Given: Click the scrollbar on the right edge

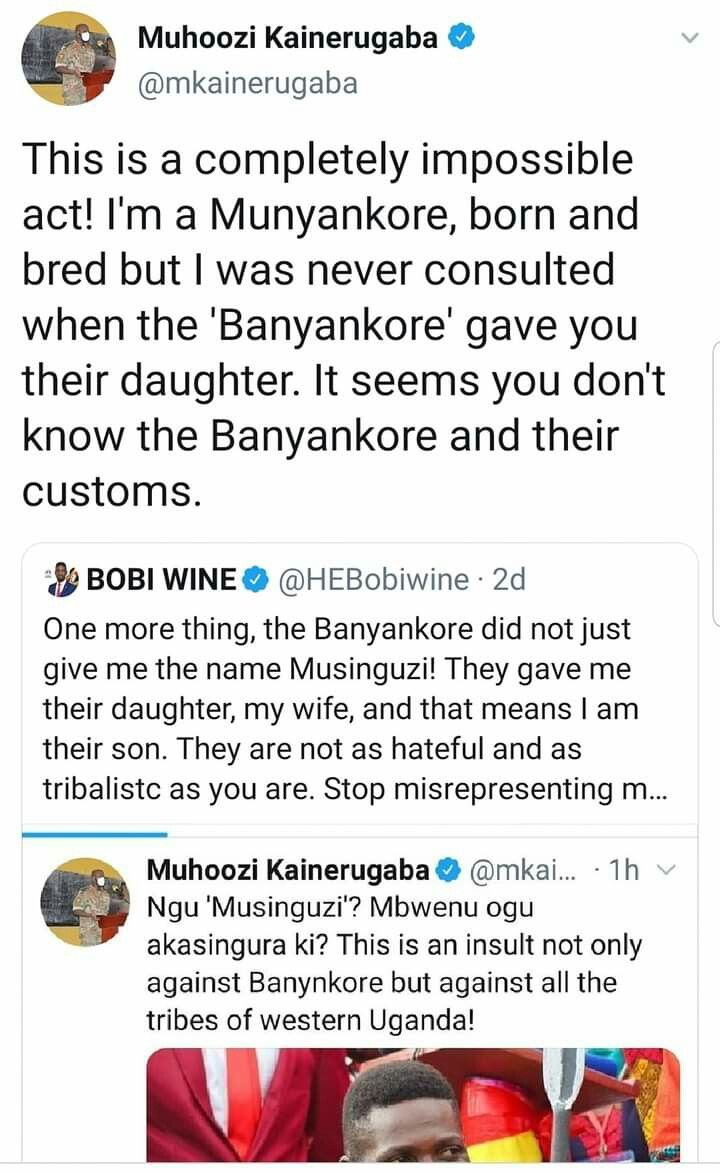Looking at the screenshot, I should tap(714, 480).
